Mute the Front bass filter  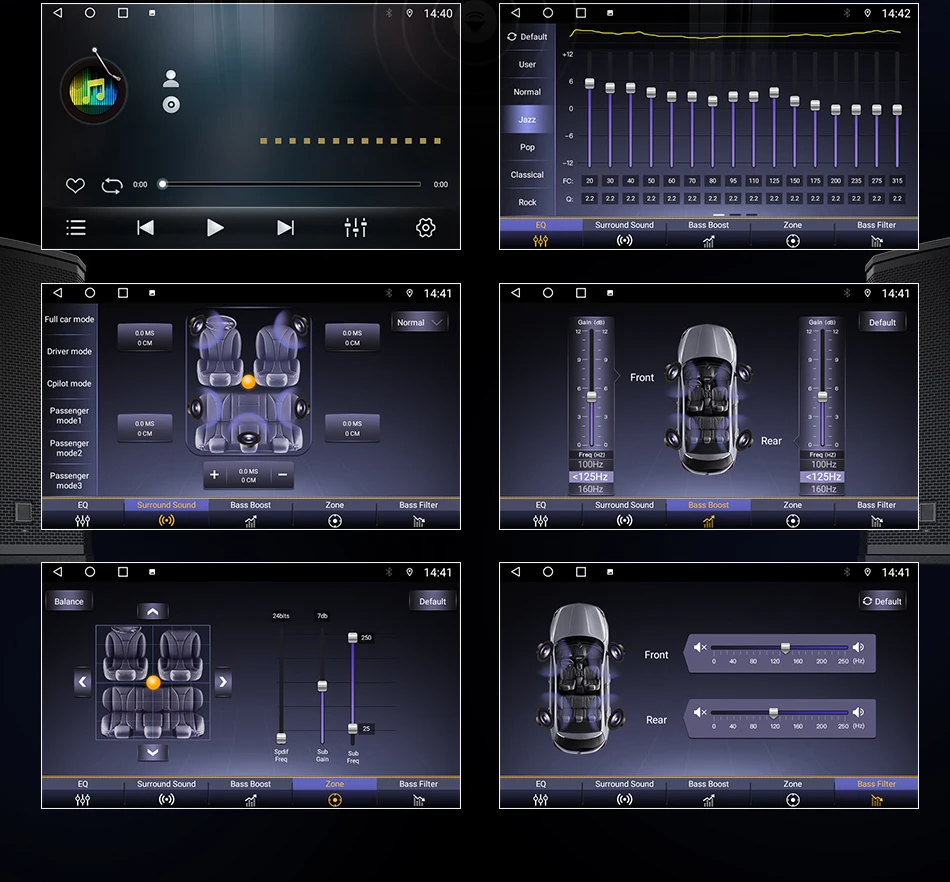click(x=700, y=648)
